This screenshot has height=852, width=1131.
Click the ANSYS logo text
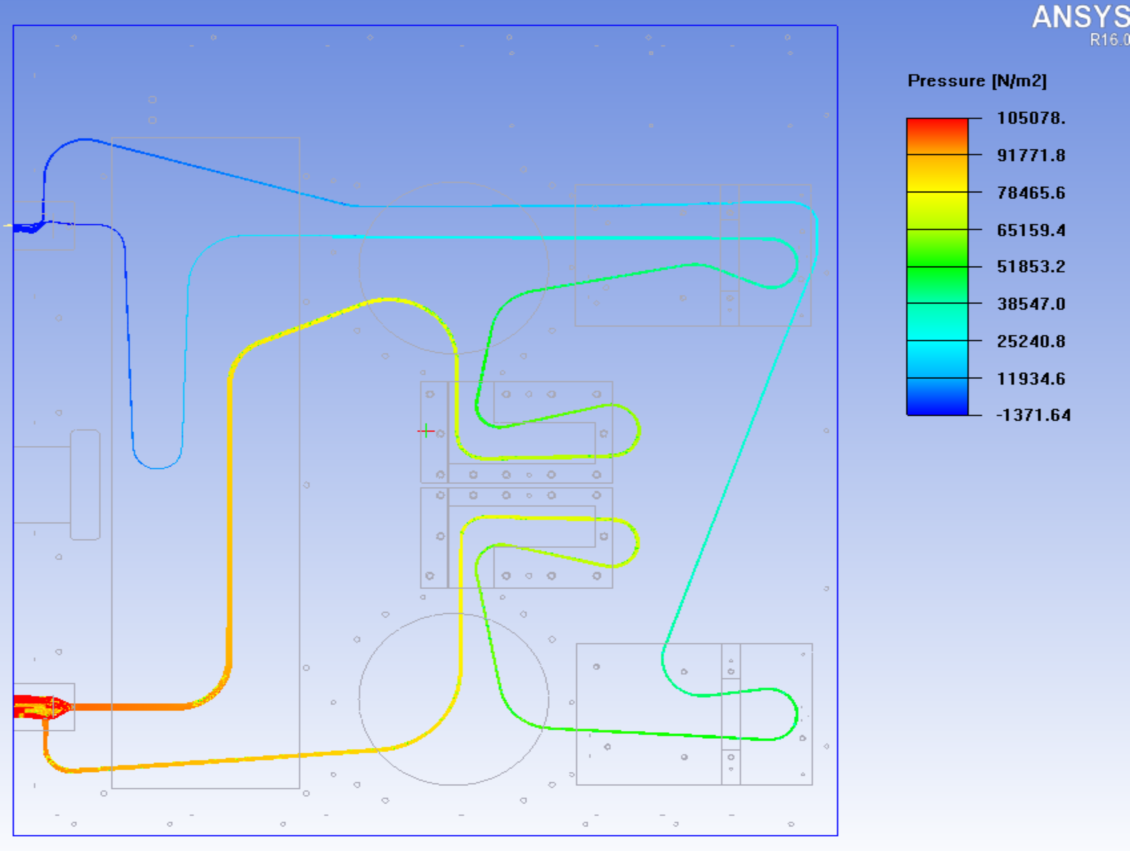click(x=1080, y=17)
